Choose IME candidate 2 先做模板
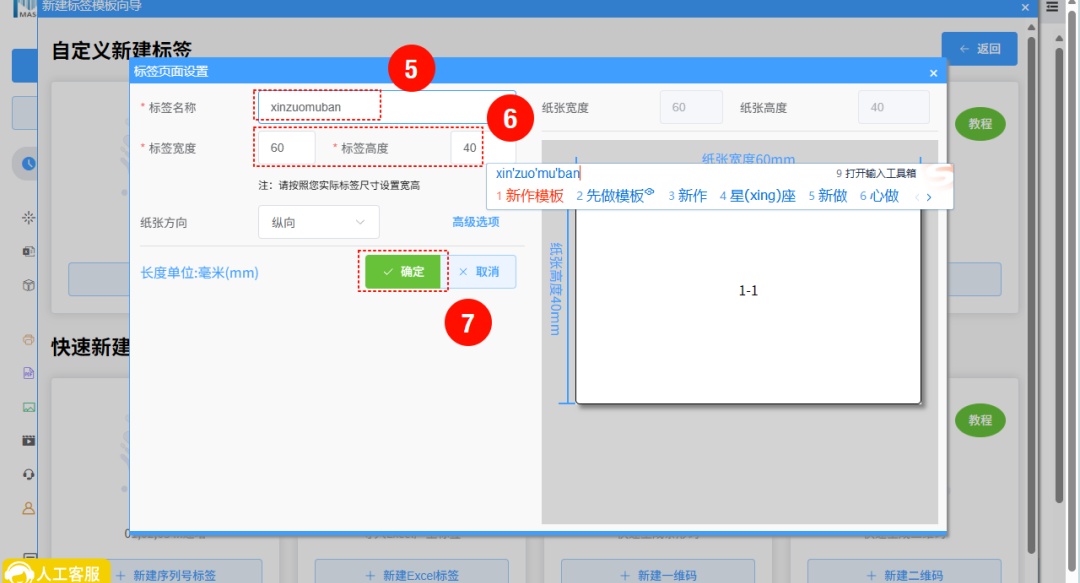 pyautogui.click(x=614, y=196)
